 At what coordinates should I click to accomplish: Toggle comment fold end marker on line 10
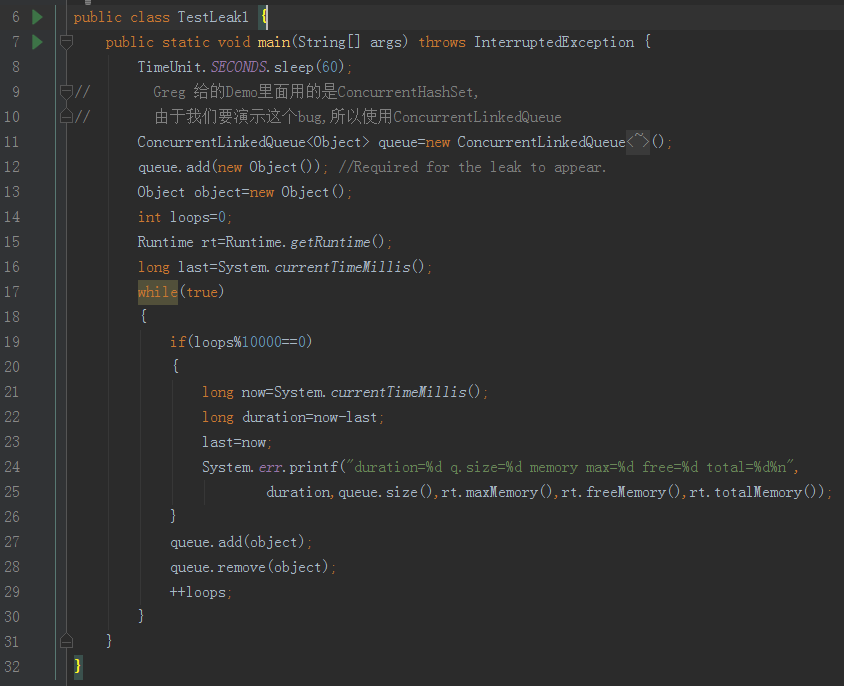(x=66, y=116)
